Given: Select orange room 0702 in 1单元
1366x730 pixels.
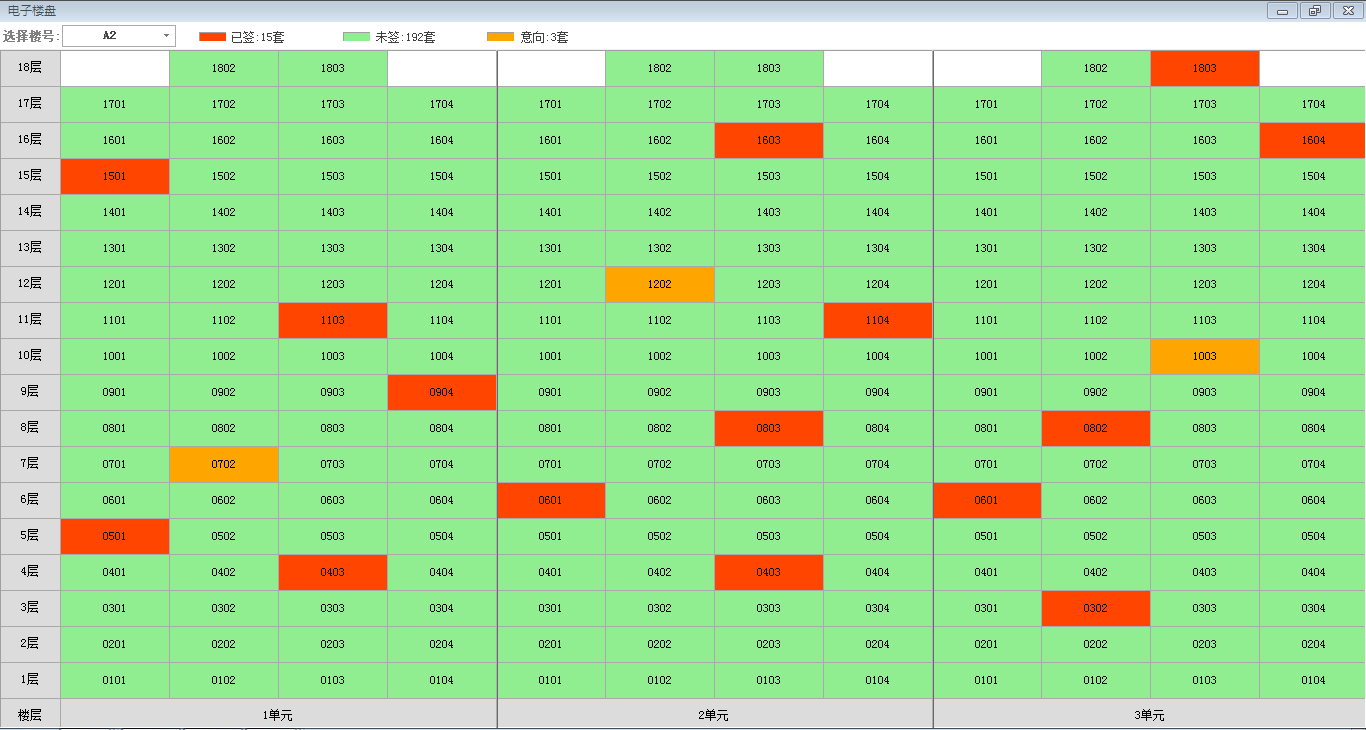Looking at the screenshot, I should pos(224,464).
